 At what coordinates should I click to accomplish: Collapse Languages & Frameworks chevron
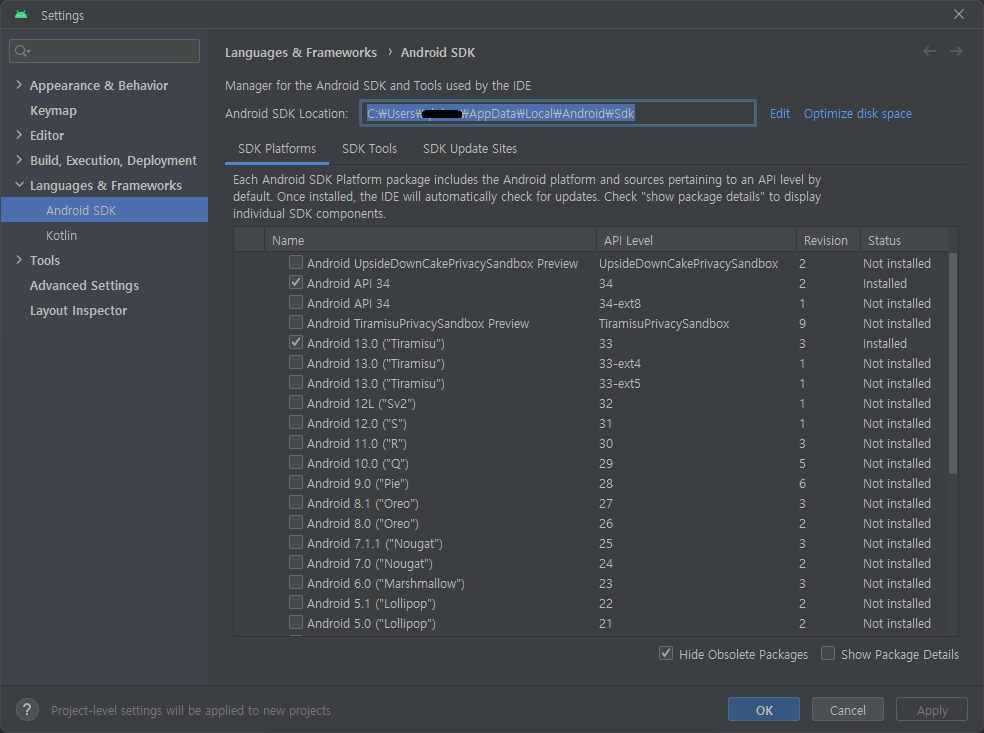[19, 185]
